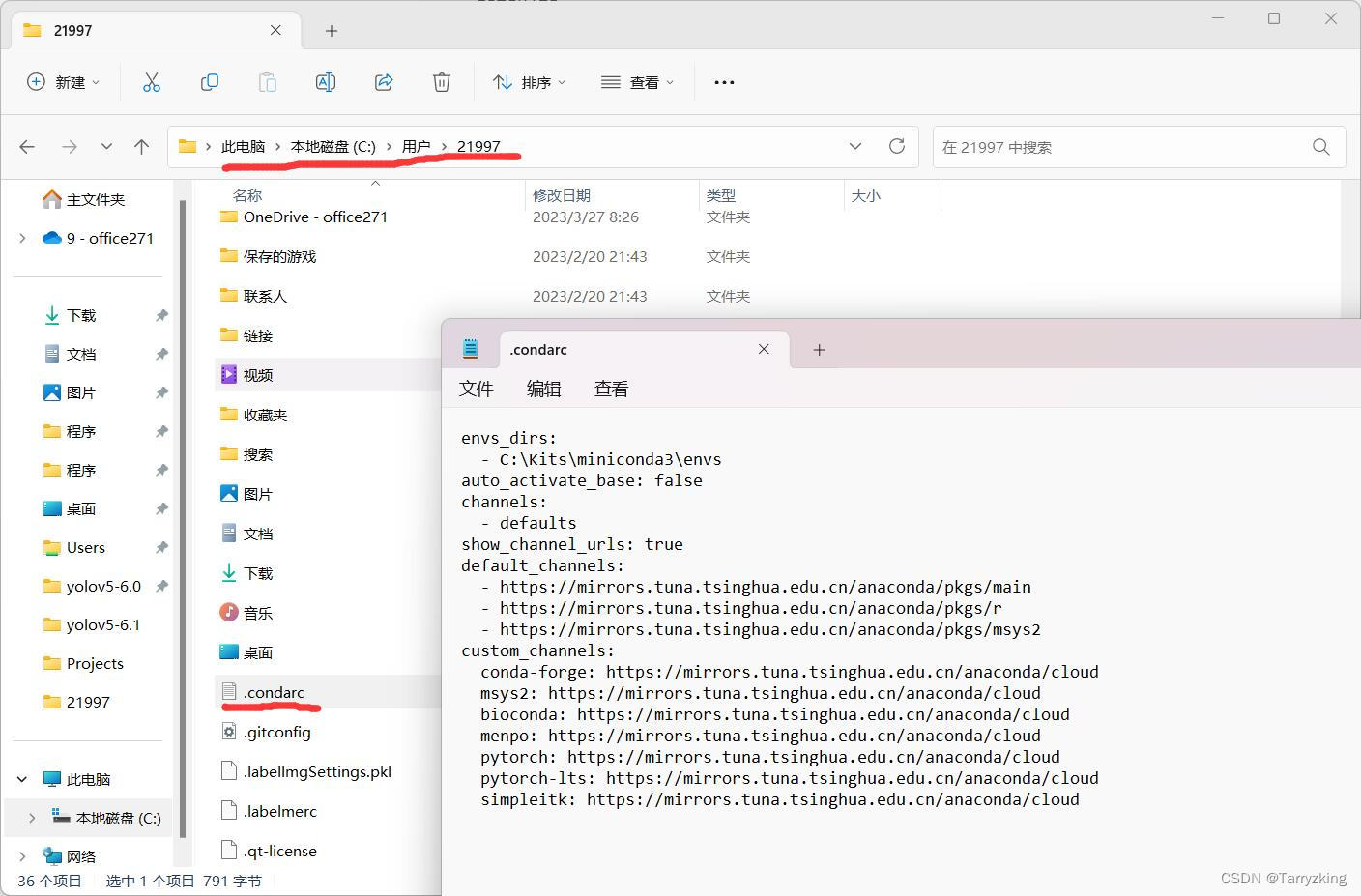The height and width of the screenshot is (896, 1361).
Task: Click 21997 breadcrumb segment
Action: point(478,147)
